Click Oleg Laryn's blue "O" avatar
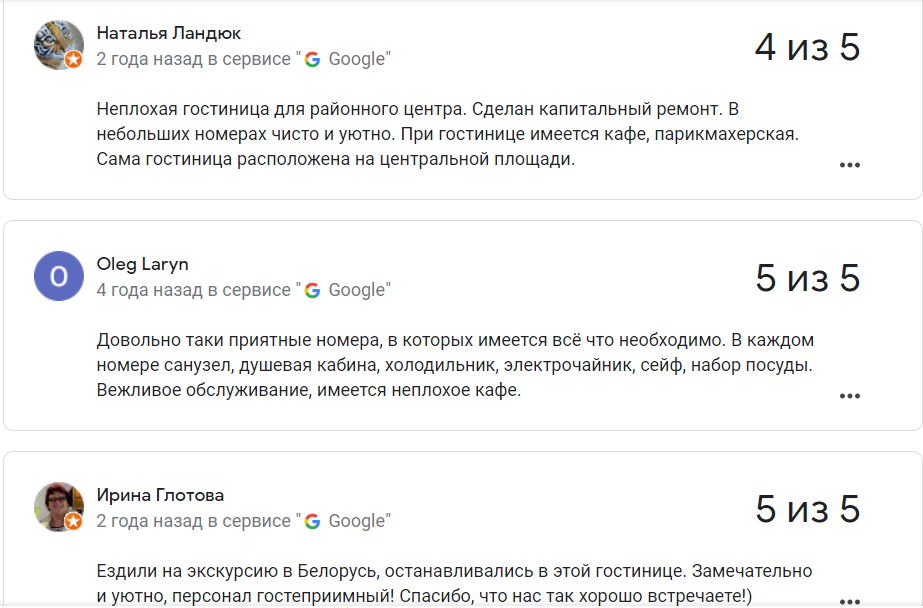 [x=58, y=276]
